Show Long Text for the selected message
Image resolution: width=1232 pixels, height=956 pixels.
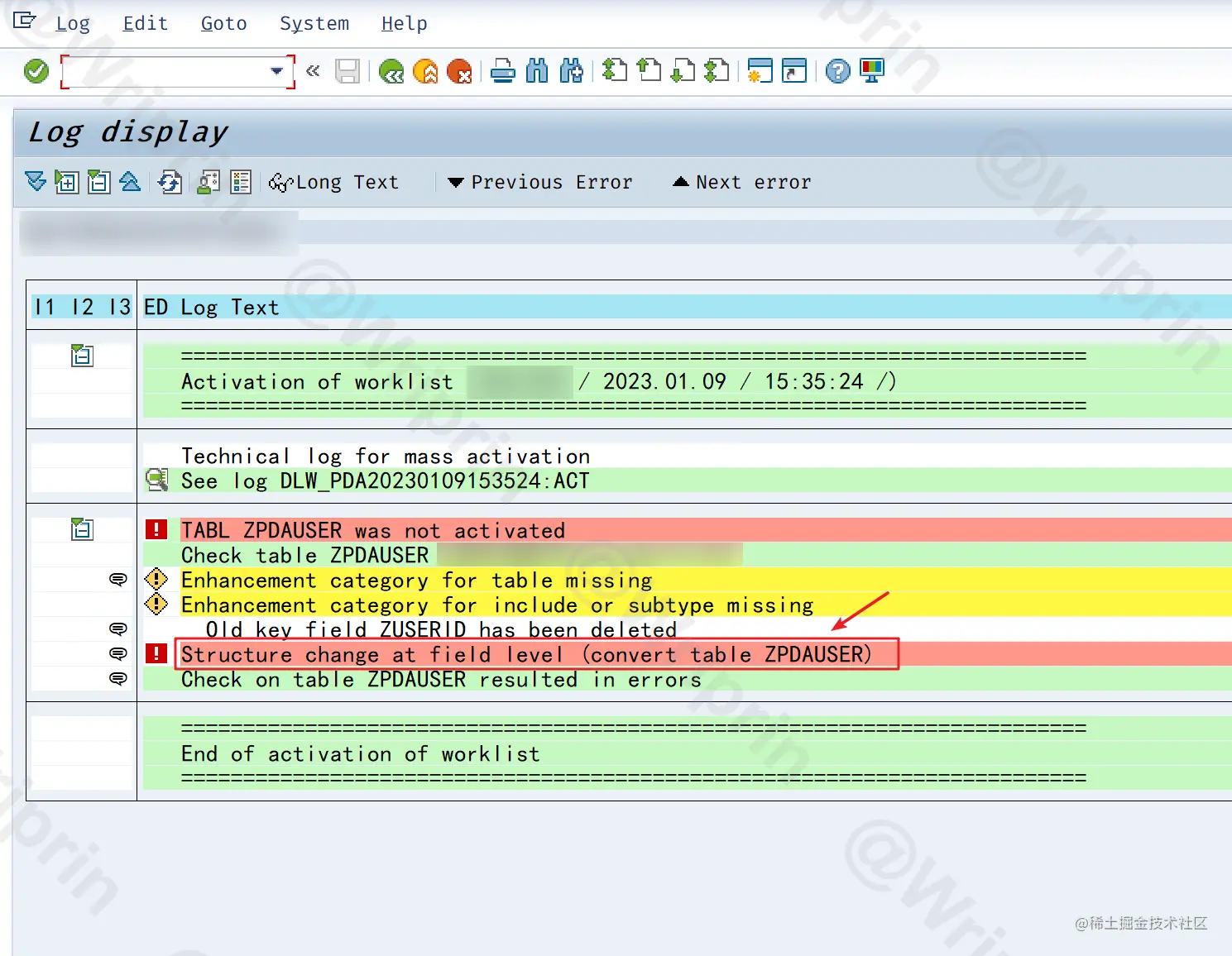click(x=334, y=182)
